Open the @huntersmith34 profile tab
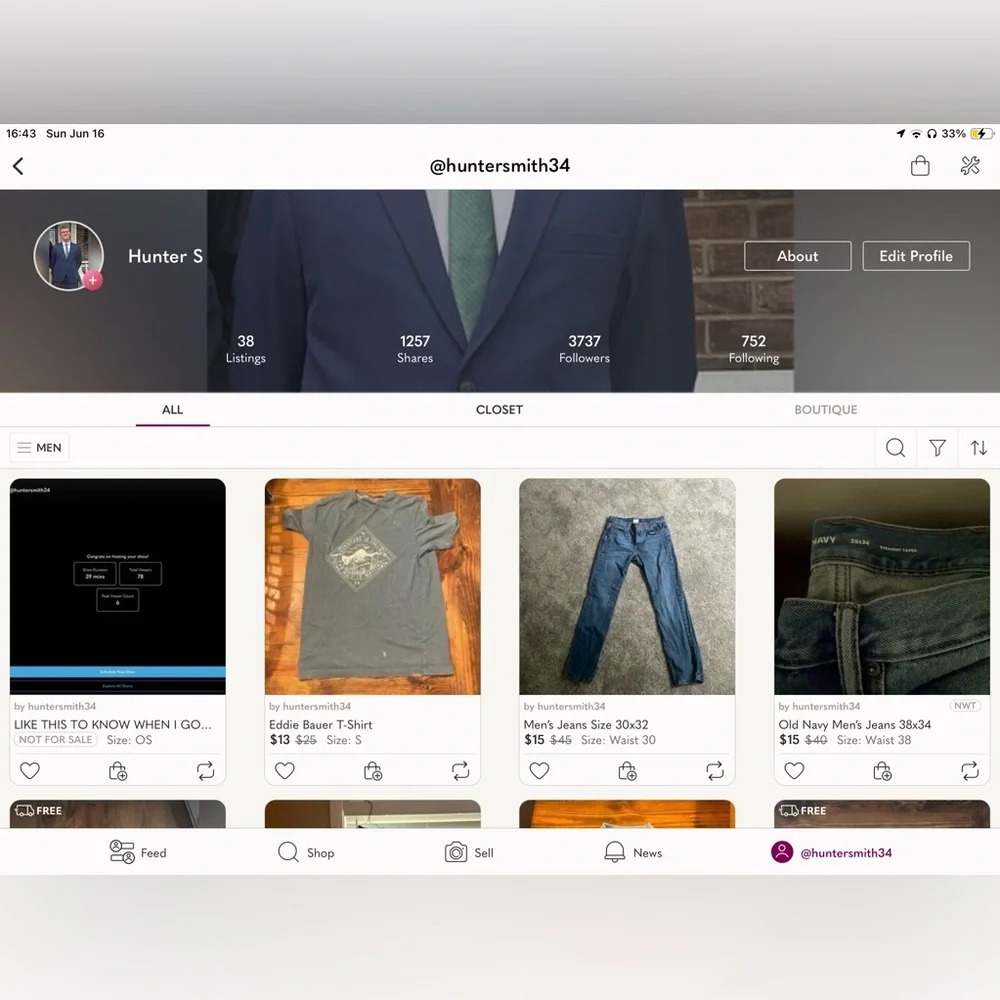The width and height of the screenshot is (1000, 1000). tap(831, 852)
